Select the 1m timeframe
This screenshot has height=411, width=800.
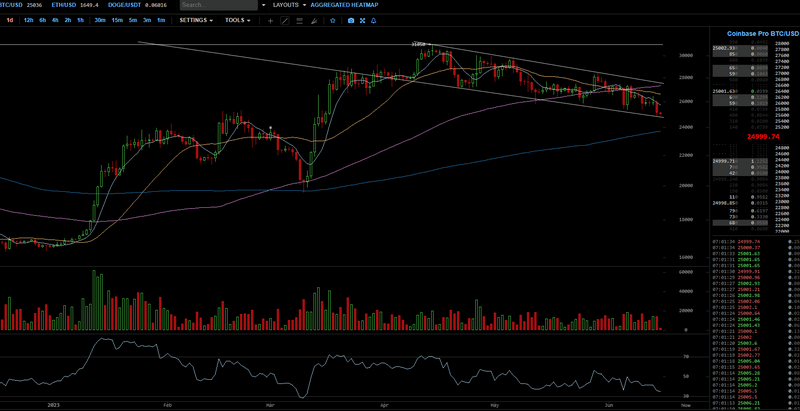pyautogui.click(x=161, y=20)
